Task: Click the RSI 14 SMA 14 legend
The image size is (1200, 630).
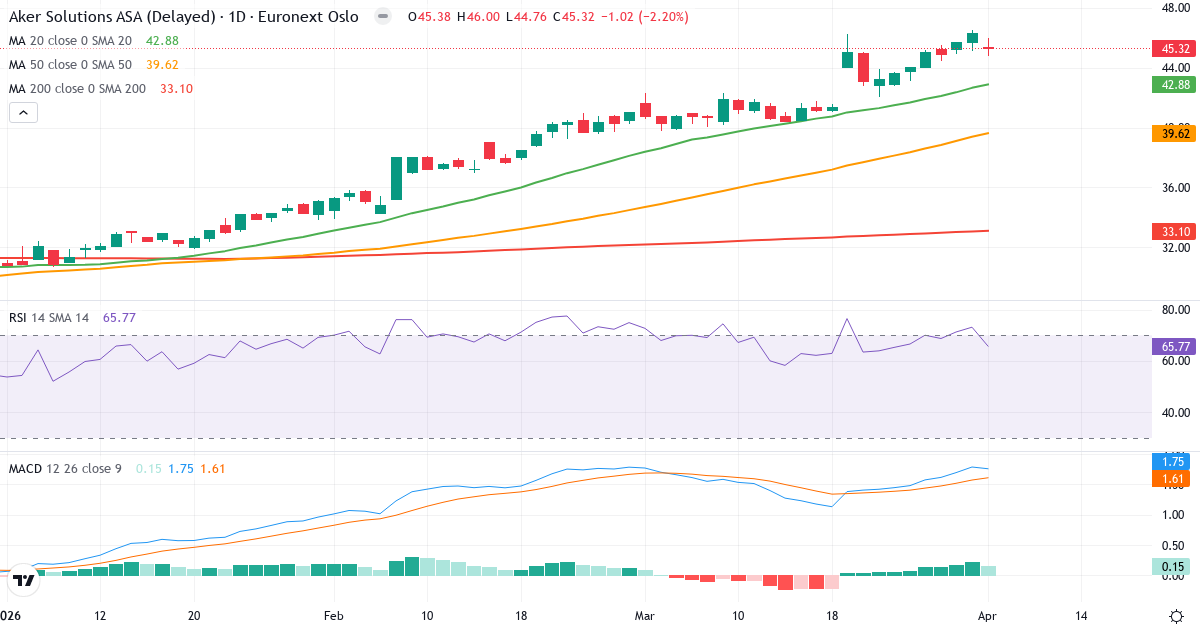Action: (49, 318)
